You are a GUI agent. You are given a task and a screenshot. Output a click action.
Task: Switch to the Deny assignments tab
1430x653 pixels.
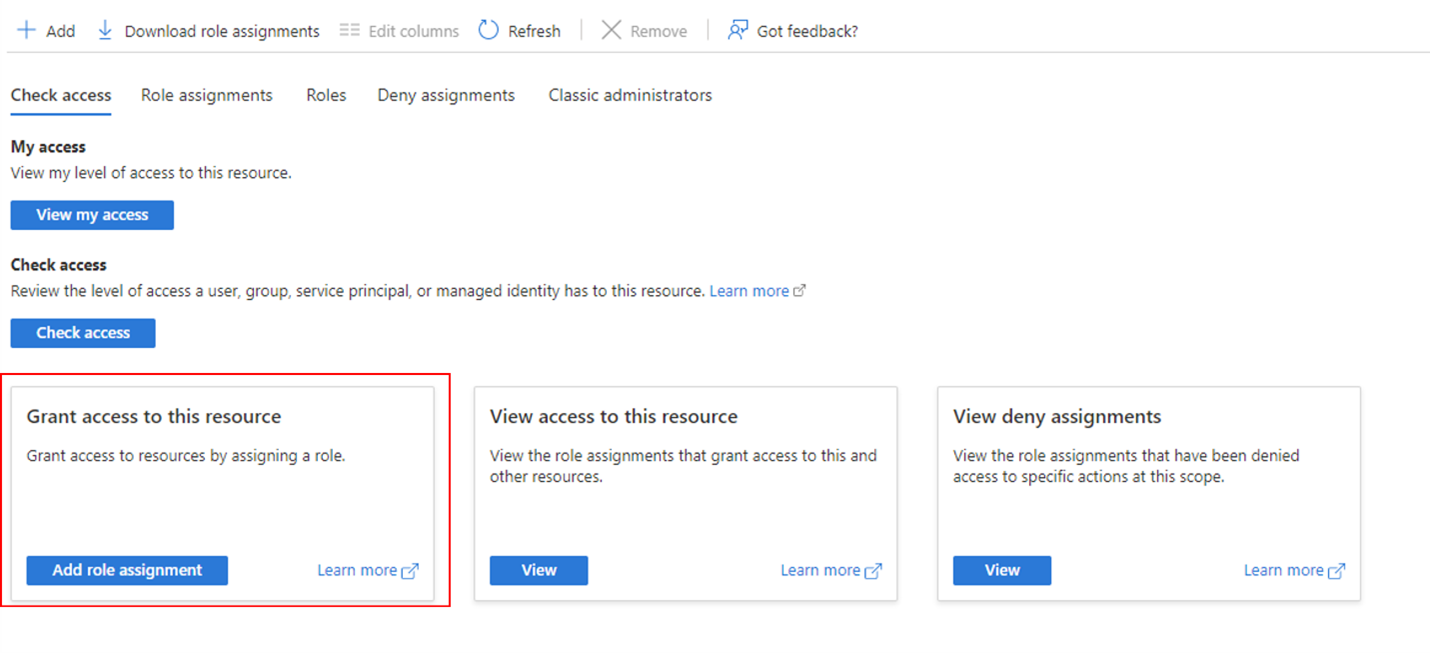click(x=445, y=95)
